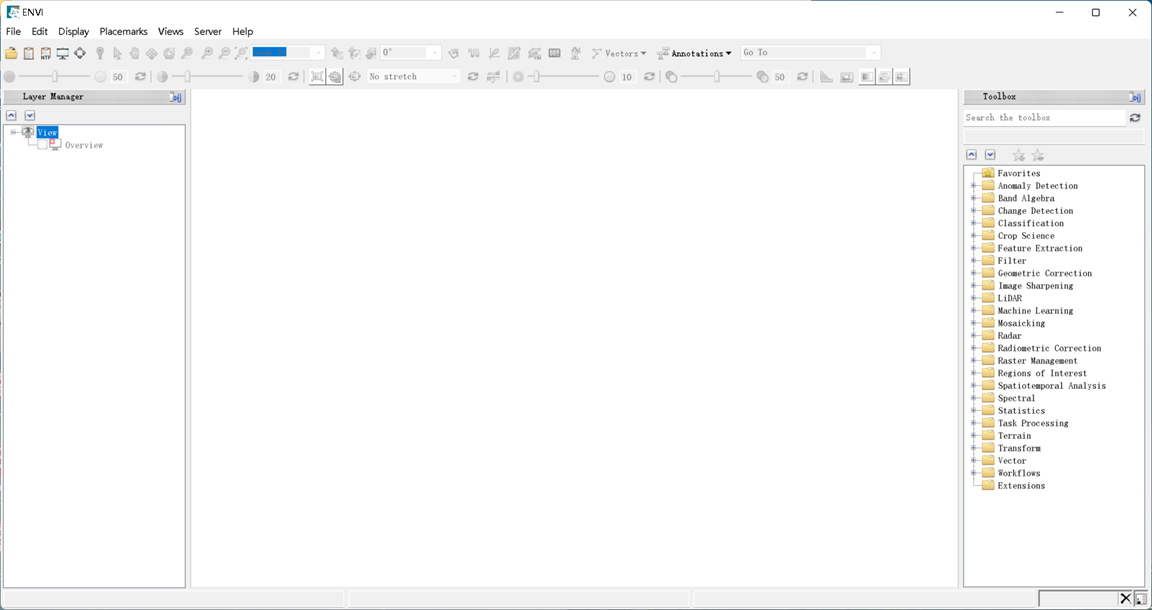
Task: Open the Mensuration ruler-triangle icon
Action: pos(827,76)
